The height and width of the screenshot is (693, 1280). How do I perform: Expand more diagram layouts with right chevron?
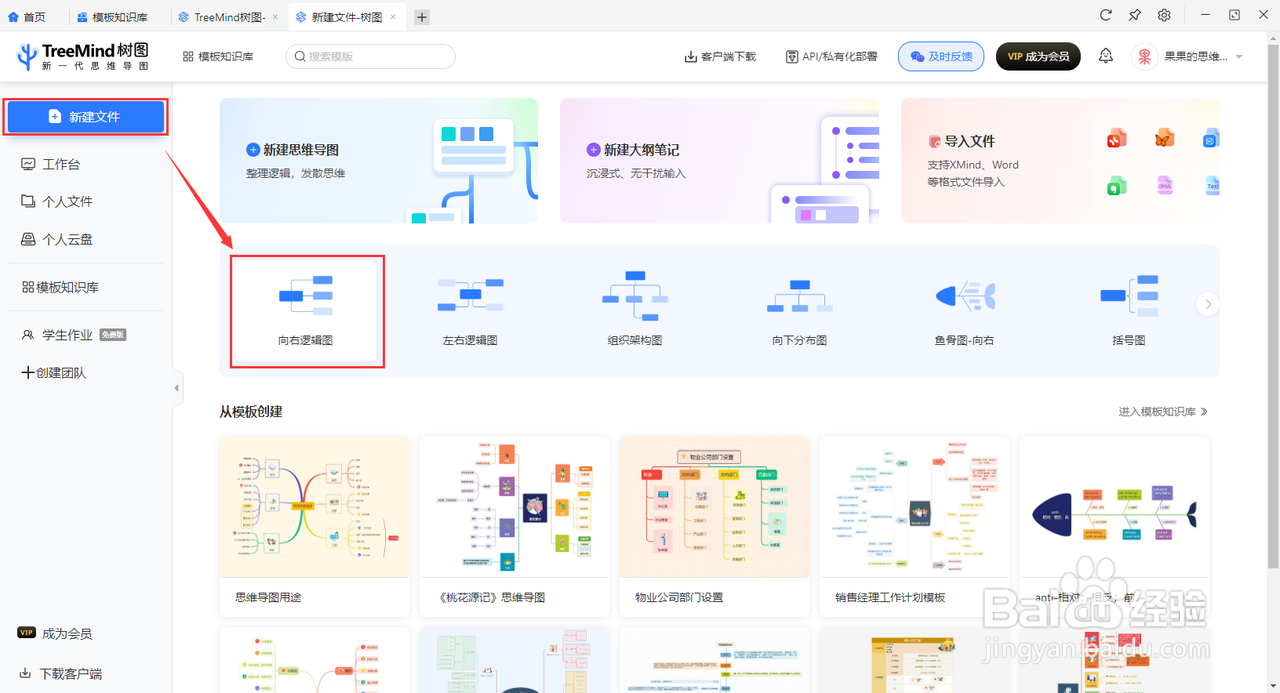click(1207, 304)
